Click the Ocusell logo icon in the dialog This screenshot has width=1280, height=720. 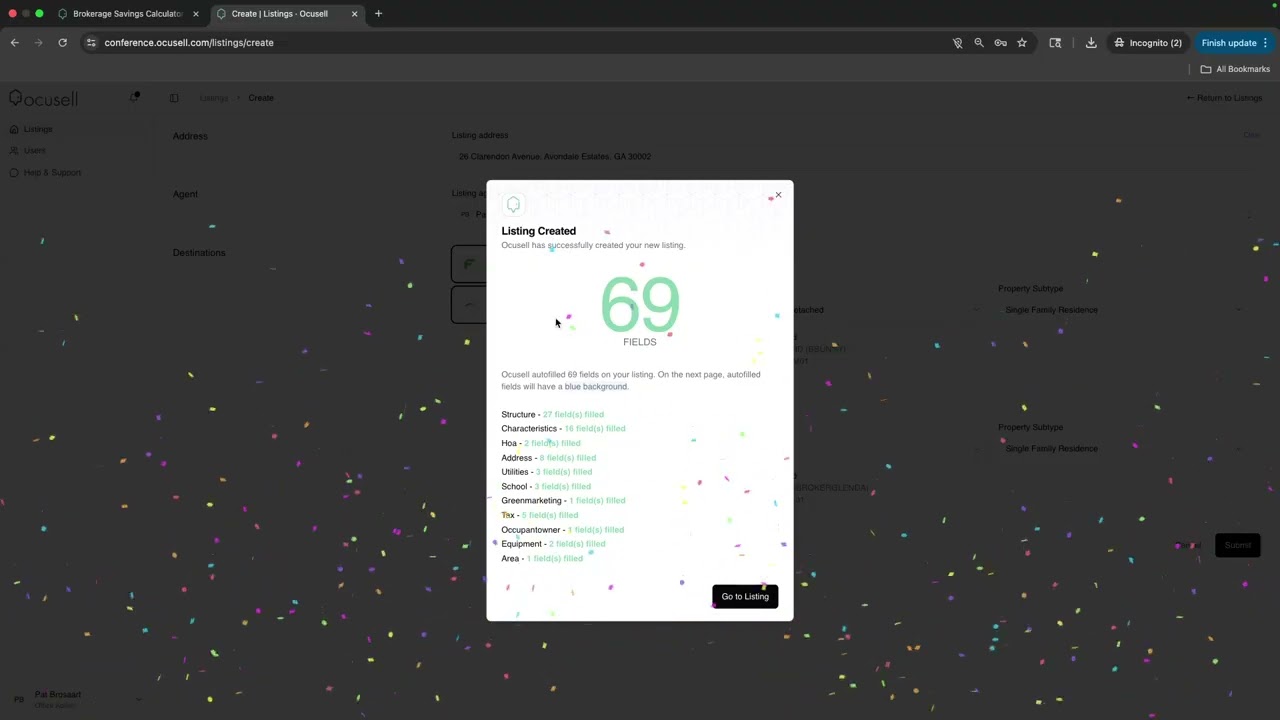513,205
